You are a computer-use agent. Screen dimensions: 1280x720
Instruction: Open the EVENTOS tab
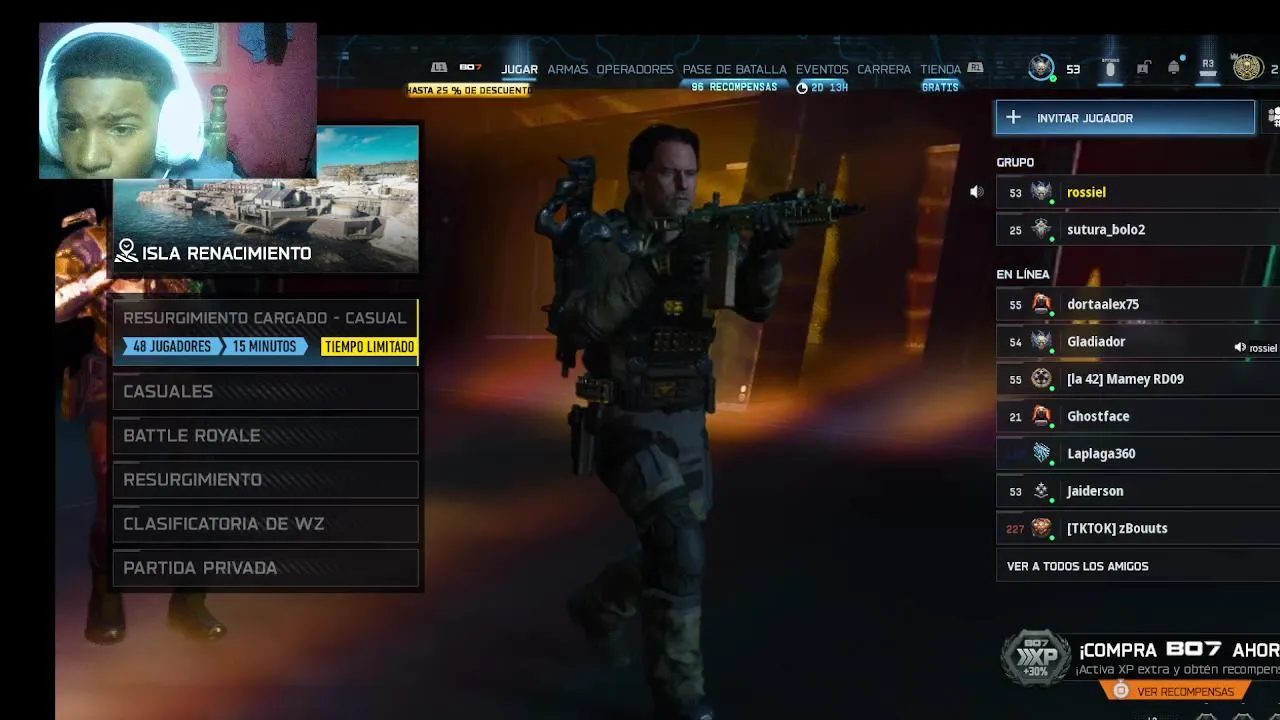[822, 69]
